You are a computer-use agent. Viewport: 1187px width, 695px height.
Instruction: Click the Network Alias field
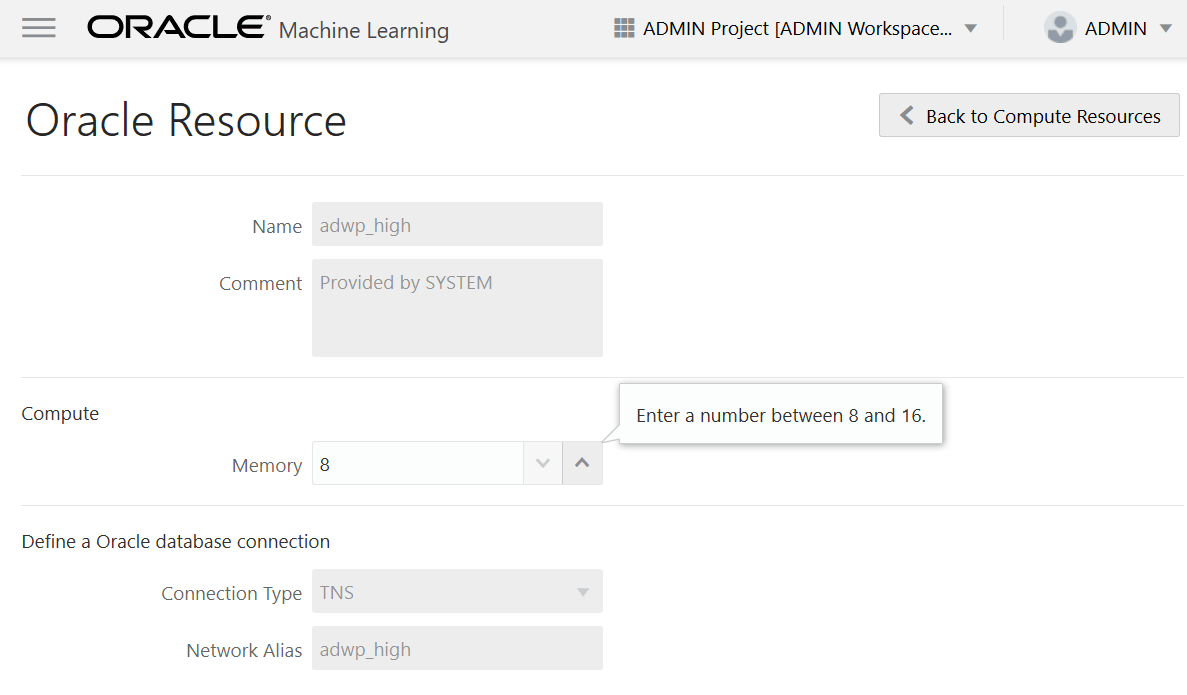[x=457, y=648]
